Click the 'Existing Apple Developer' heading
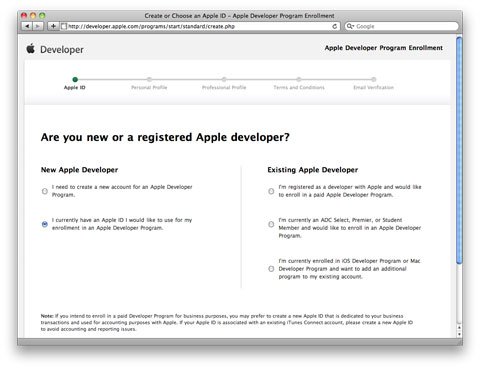Image resolution: width=480 pixels, height=369 pixels. pyautogui.click(x=313, y=170)
